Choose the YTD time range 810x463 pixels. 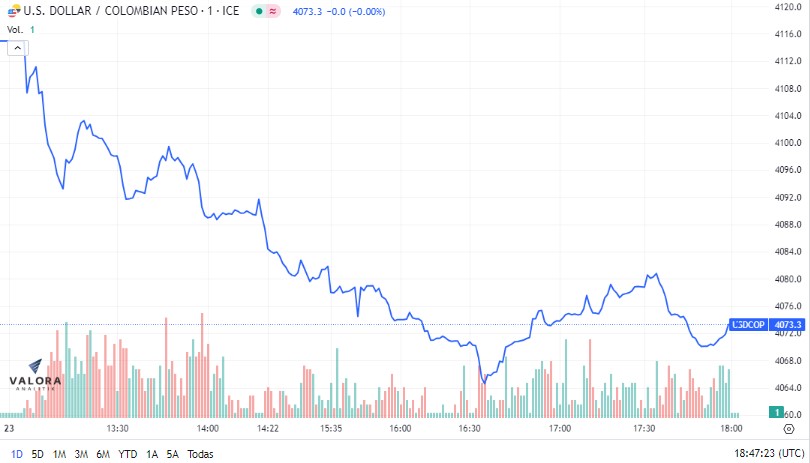tap(128, 454)
